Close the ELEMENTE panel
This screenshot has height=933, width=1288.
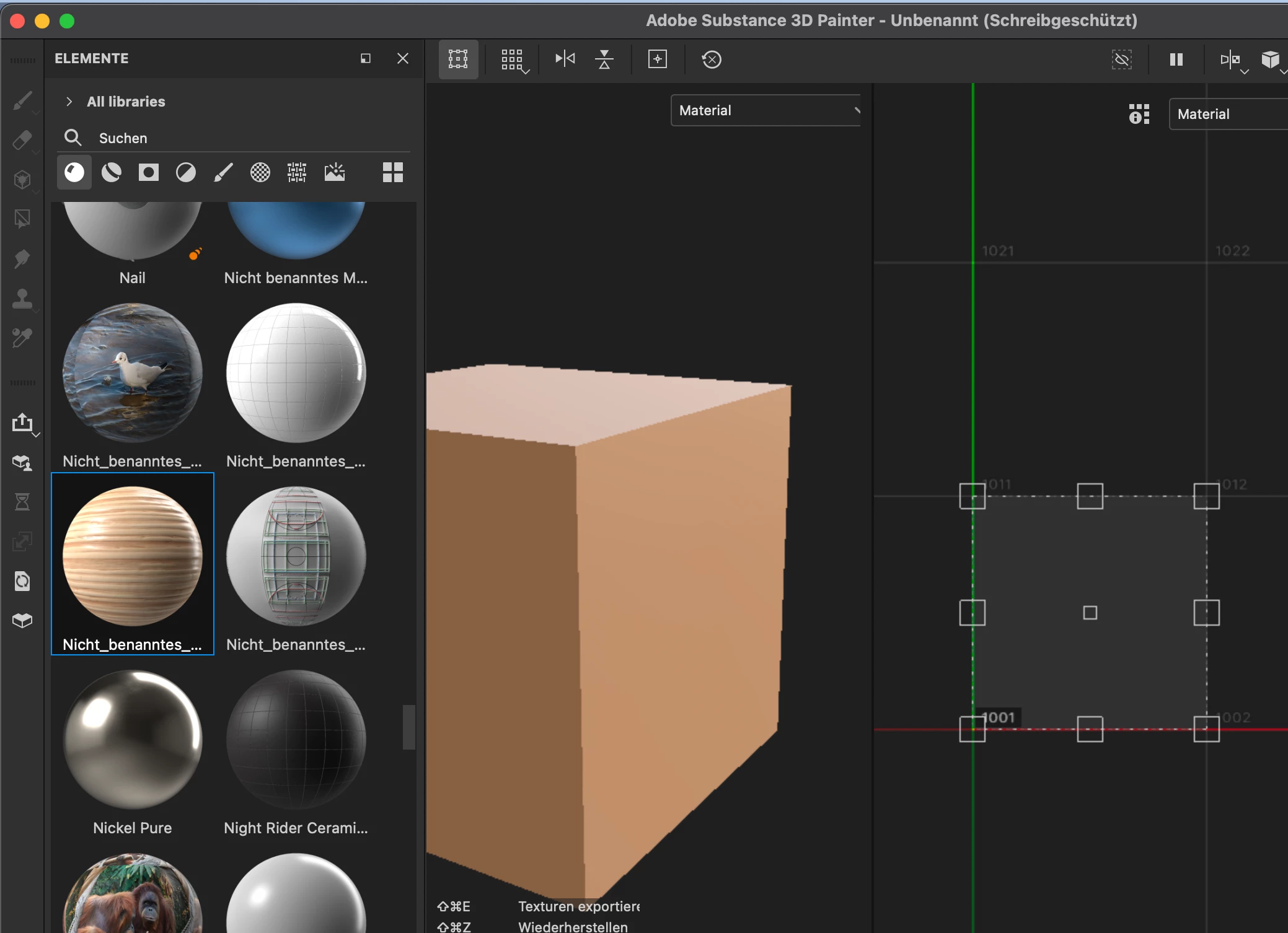point(402,58)
